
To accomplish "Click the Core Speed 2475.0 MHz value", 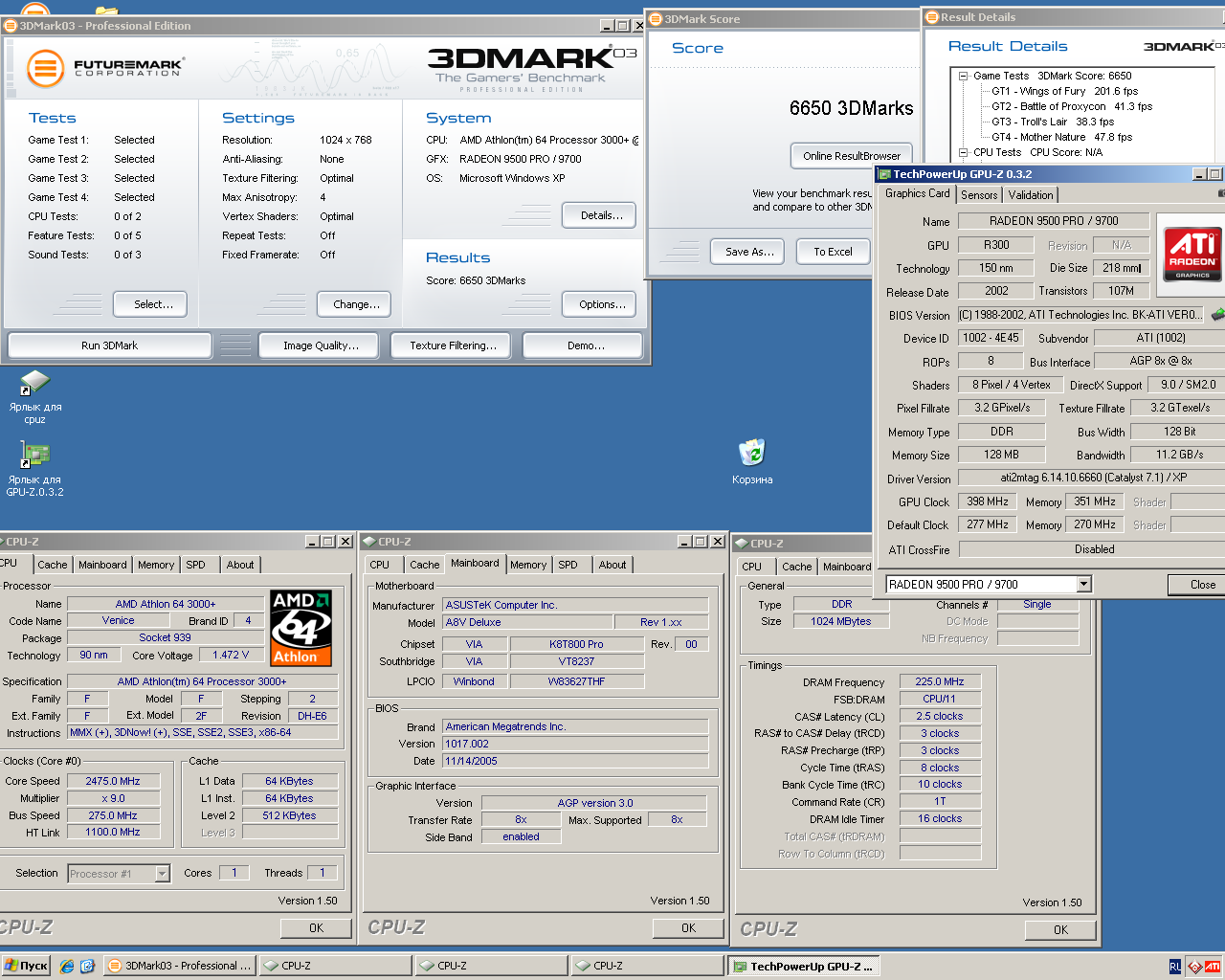I will 112,781.
